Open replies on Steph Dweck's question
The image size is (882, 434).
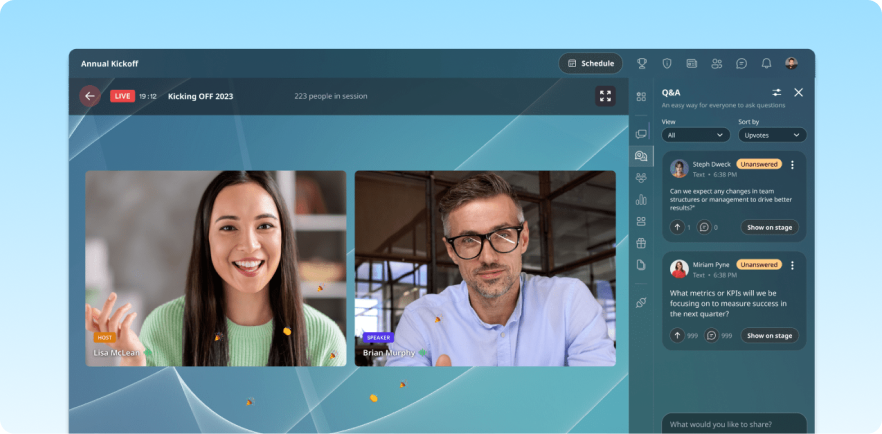(x=704, y=227)
